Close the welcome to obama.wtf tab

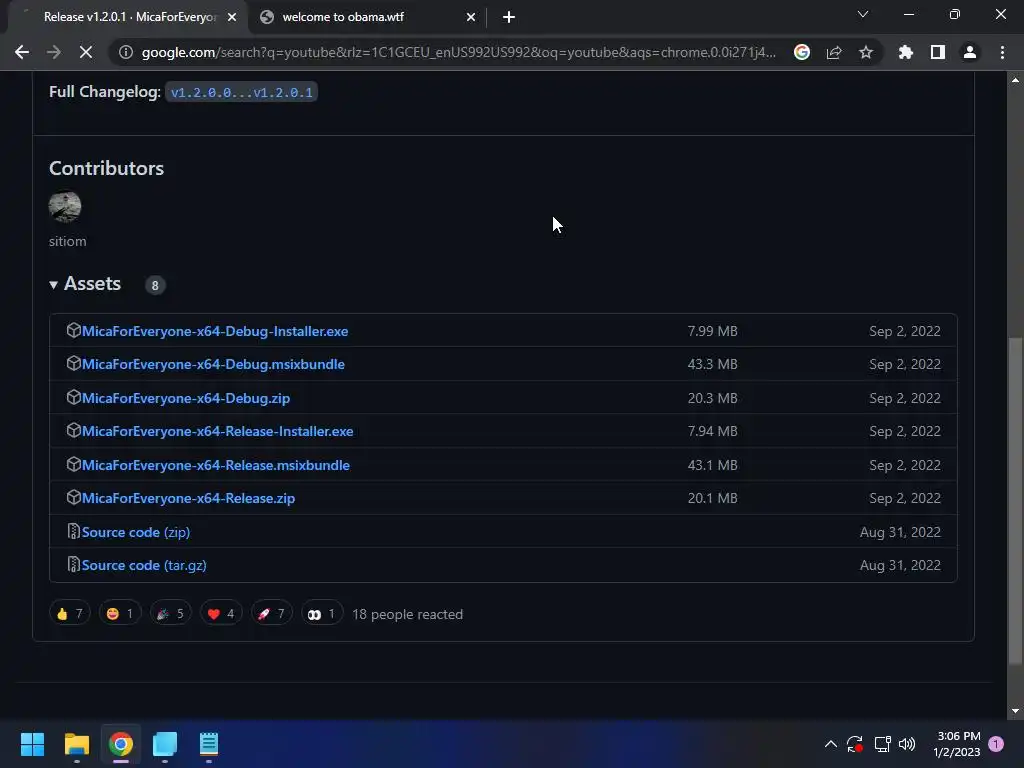coord(471,17)
